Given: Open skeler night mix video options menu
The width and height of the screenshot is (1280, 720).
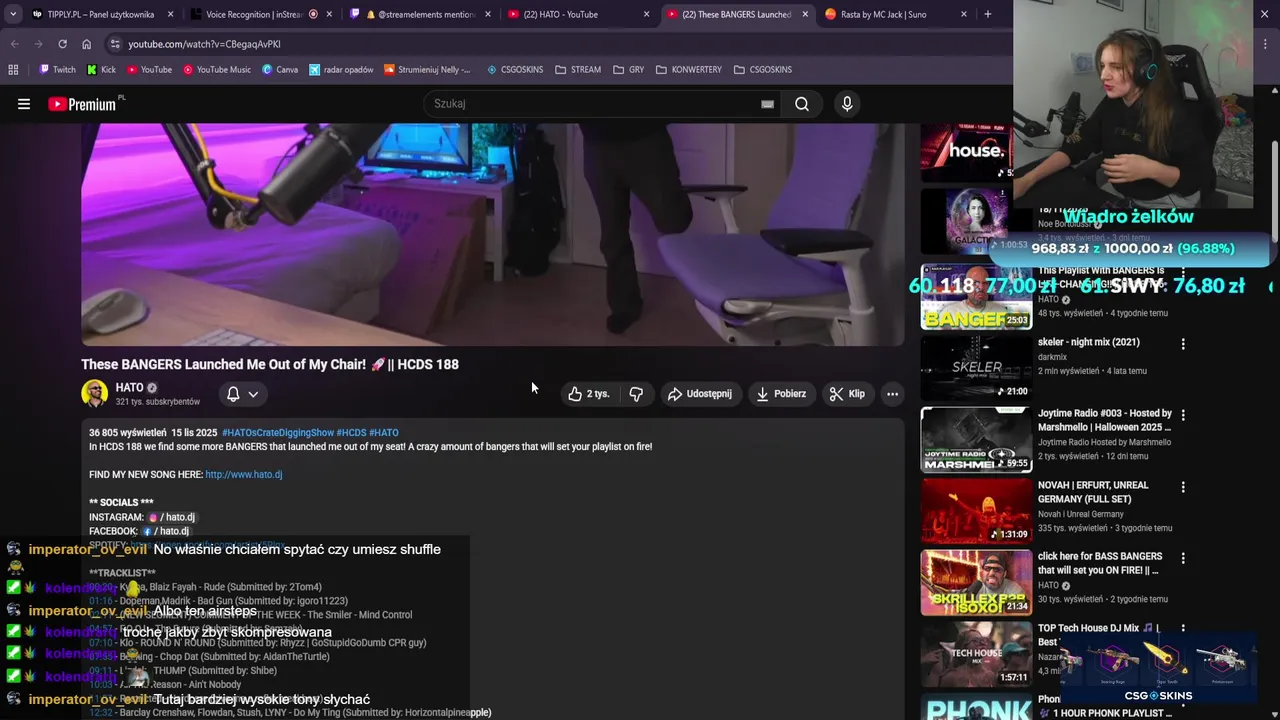Looking at the screenshot, I should [1183, 344].
